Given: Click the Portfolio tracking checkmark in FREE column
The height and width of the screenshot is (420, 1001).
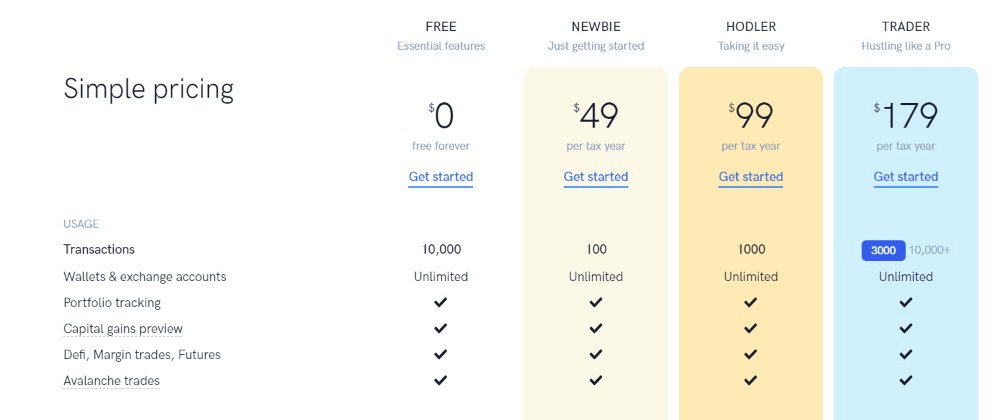Looking at the screenshot, I should click(440, 303).
